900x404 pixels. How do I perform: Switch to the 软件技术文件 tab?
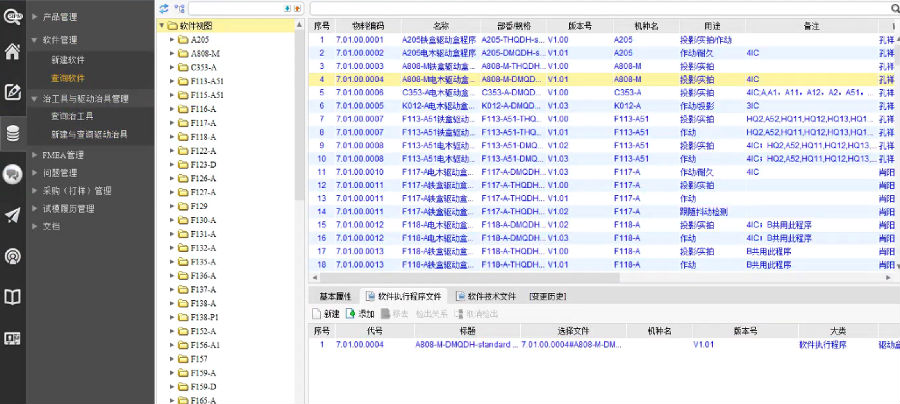point(485,297)
